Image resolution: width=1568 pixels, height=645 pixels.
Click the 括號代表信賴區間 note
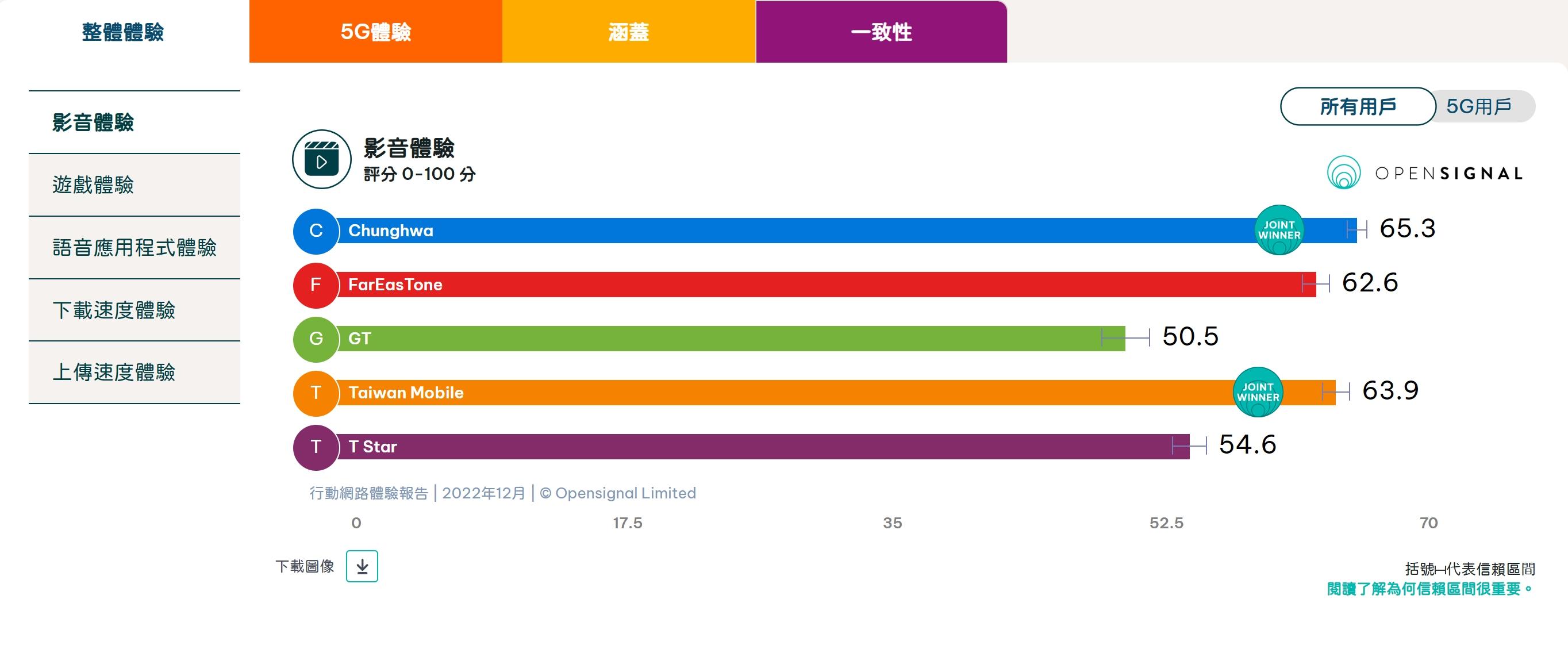coord(1470,569)
